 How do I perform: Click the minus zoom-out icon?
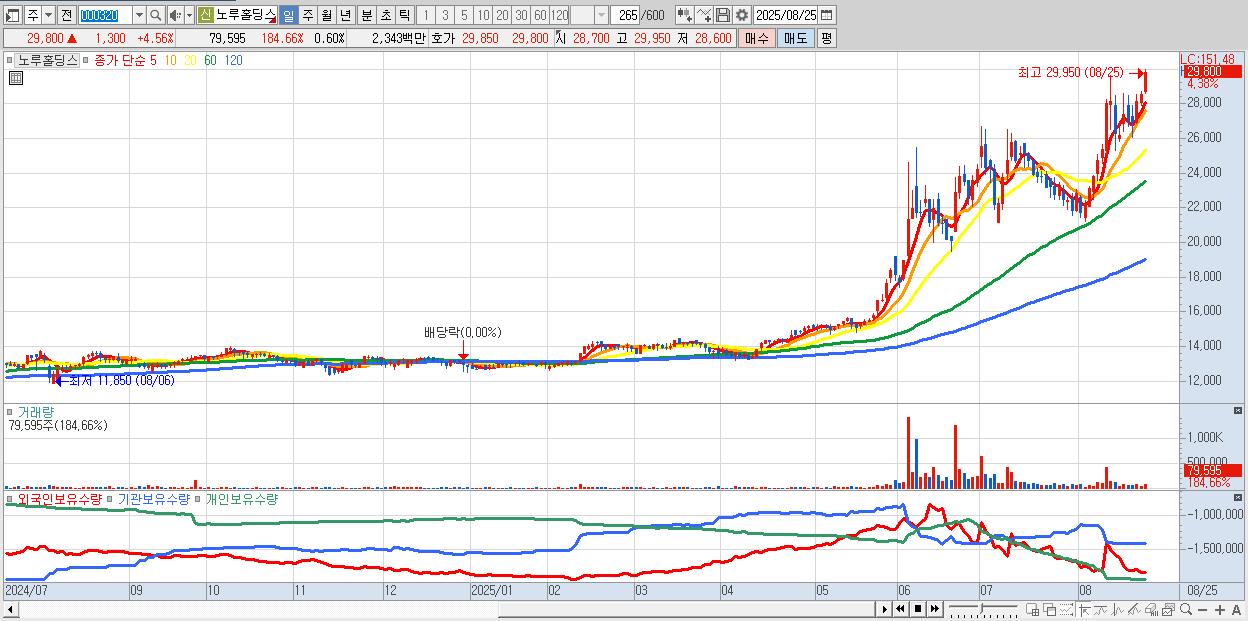point(1203,609)
